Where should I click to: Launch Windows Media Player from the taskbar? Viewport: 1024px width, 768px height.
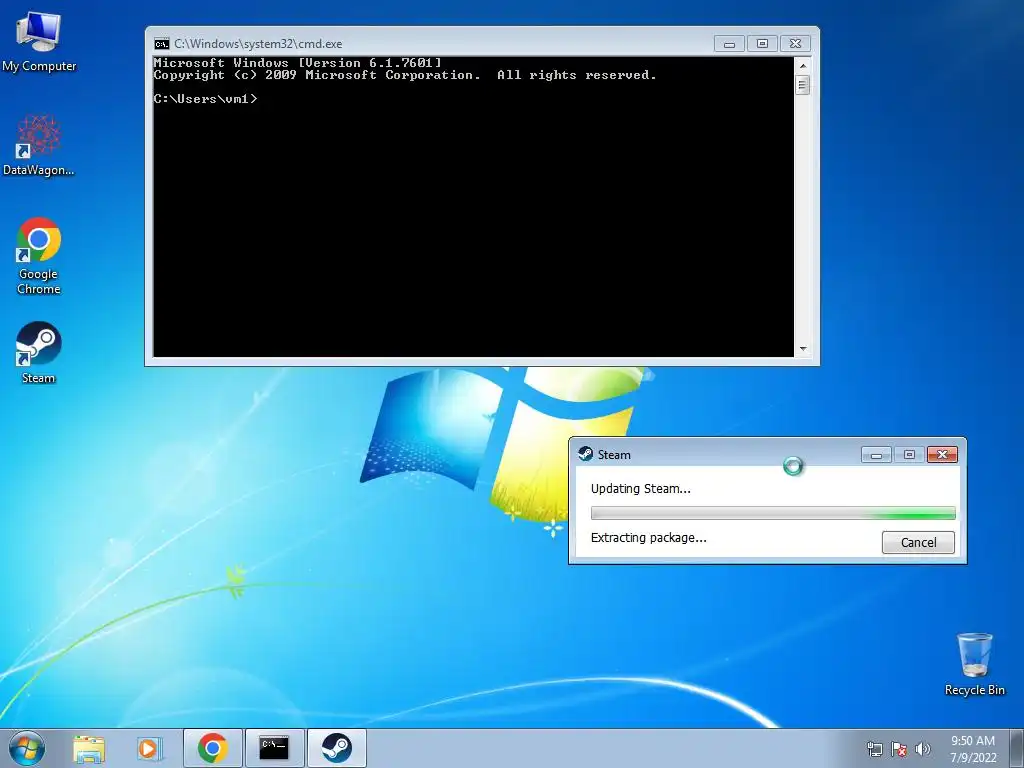(150, 748)
